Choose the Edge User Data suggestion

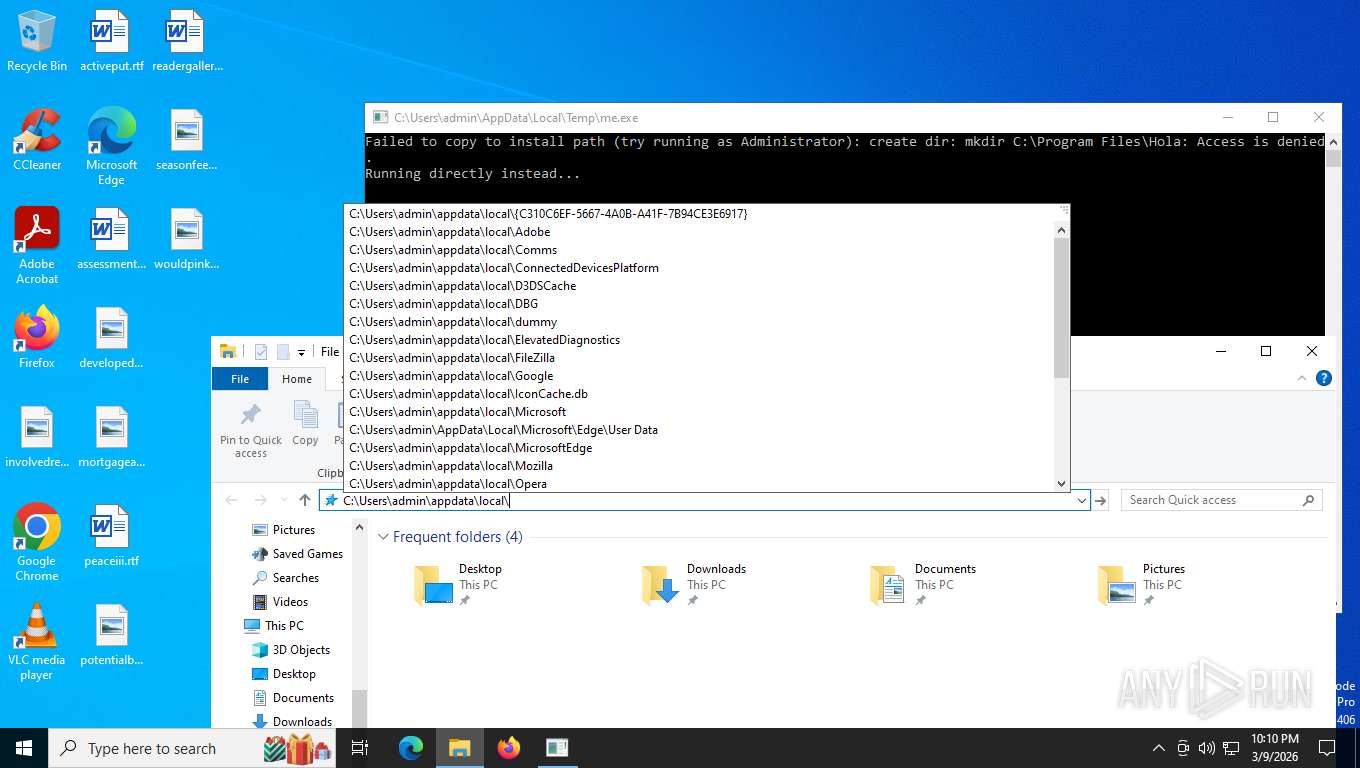699,430
